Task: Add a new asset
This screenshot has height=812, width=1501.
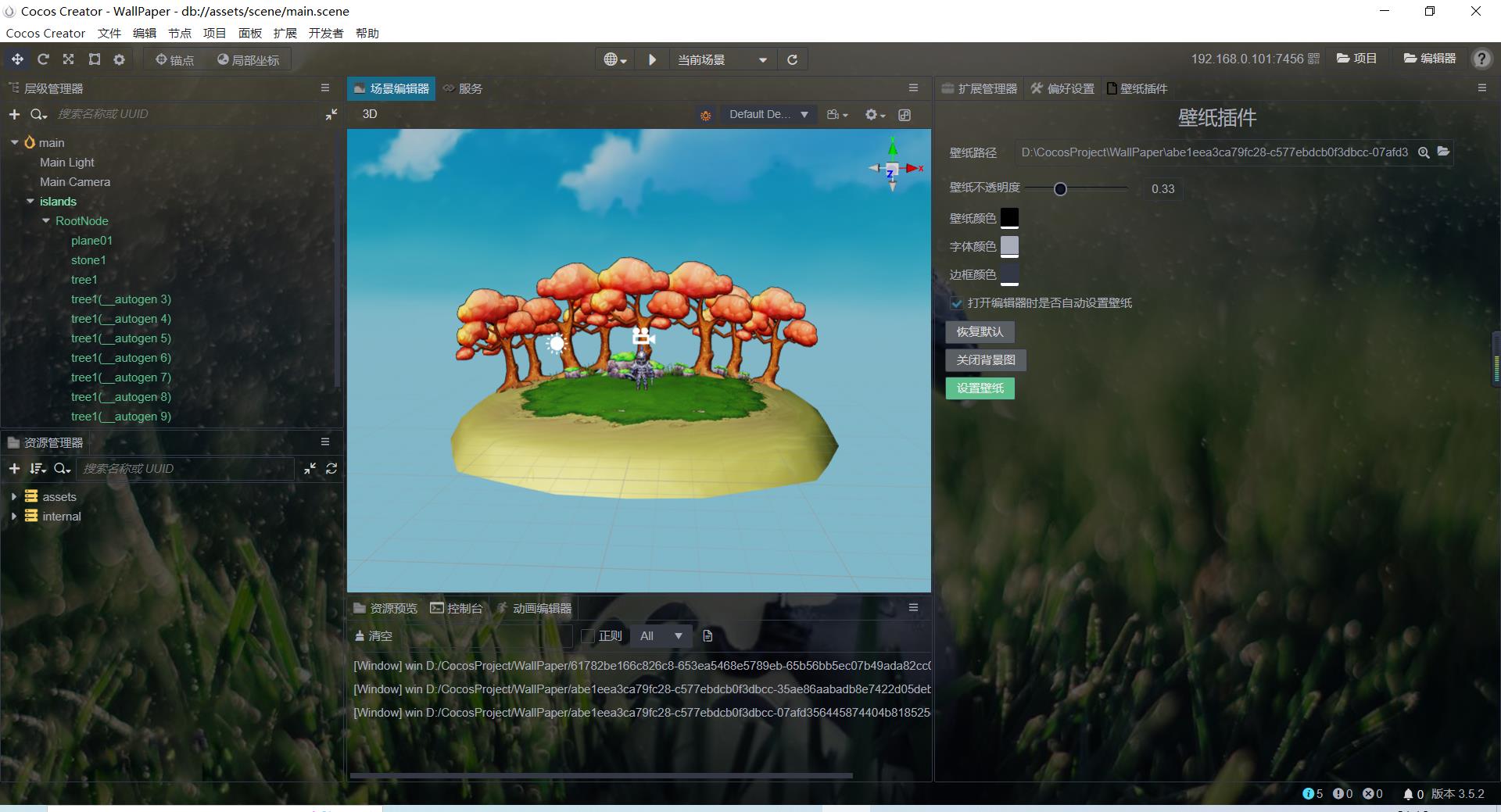Action: pyautogui.click(x=14, y=468)
